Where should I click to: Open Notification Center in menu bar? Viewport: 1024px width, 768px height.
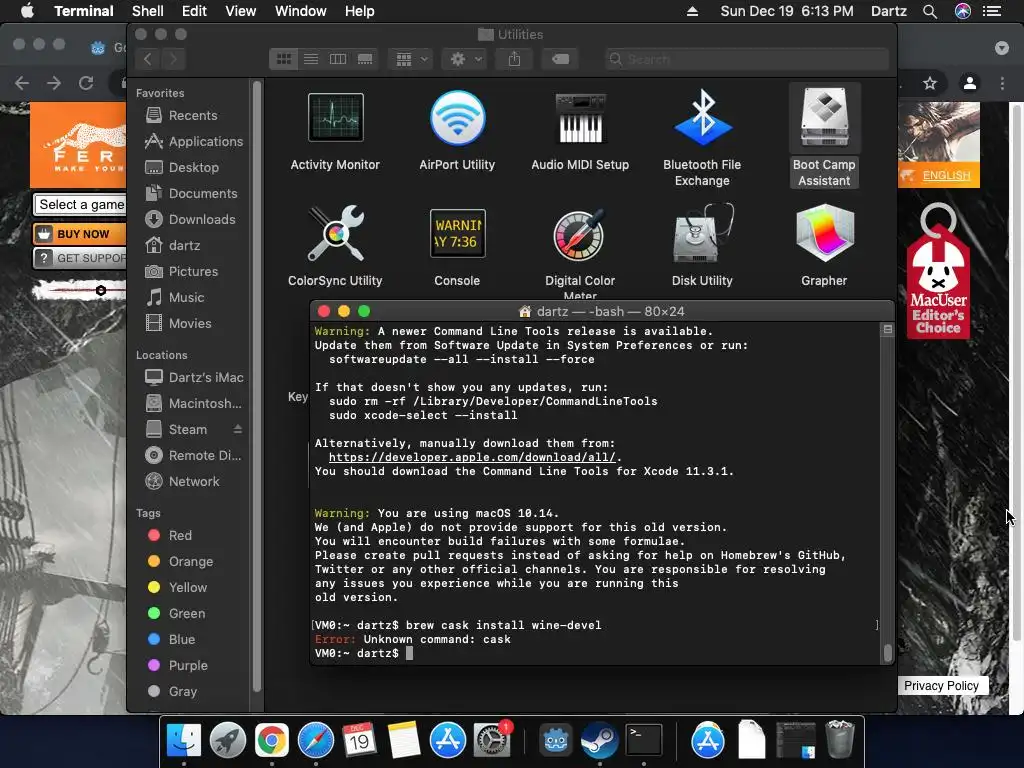pyautogui.click(x=992, y=11)
